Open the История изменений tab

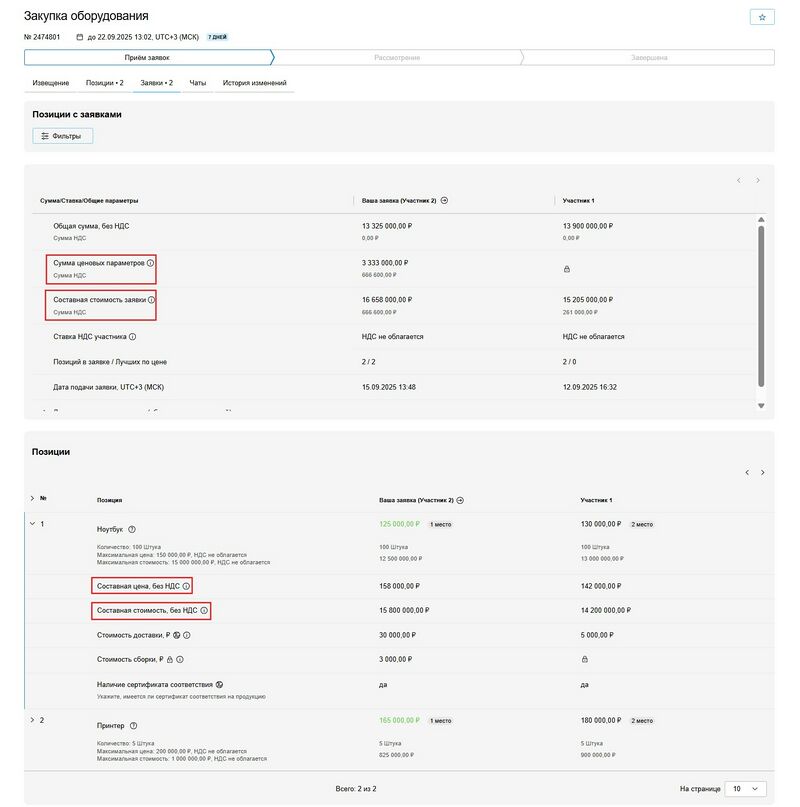coord(254,82)
